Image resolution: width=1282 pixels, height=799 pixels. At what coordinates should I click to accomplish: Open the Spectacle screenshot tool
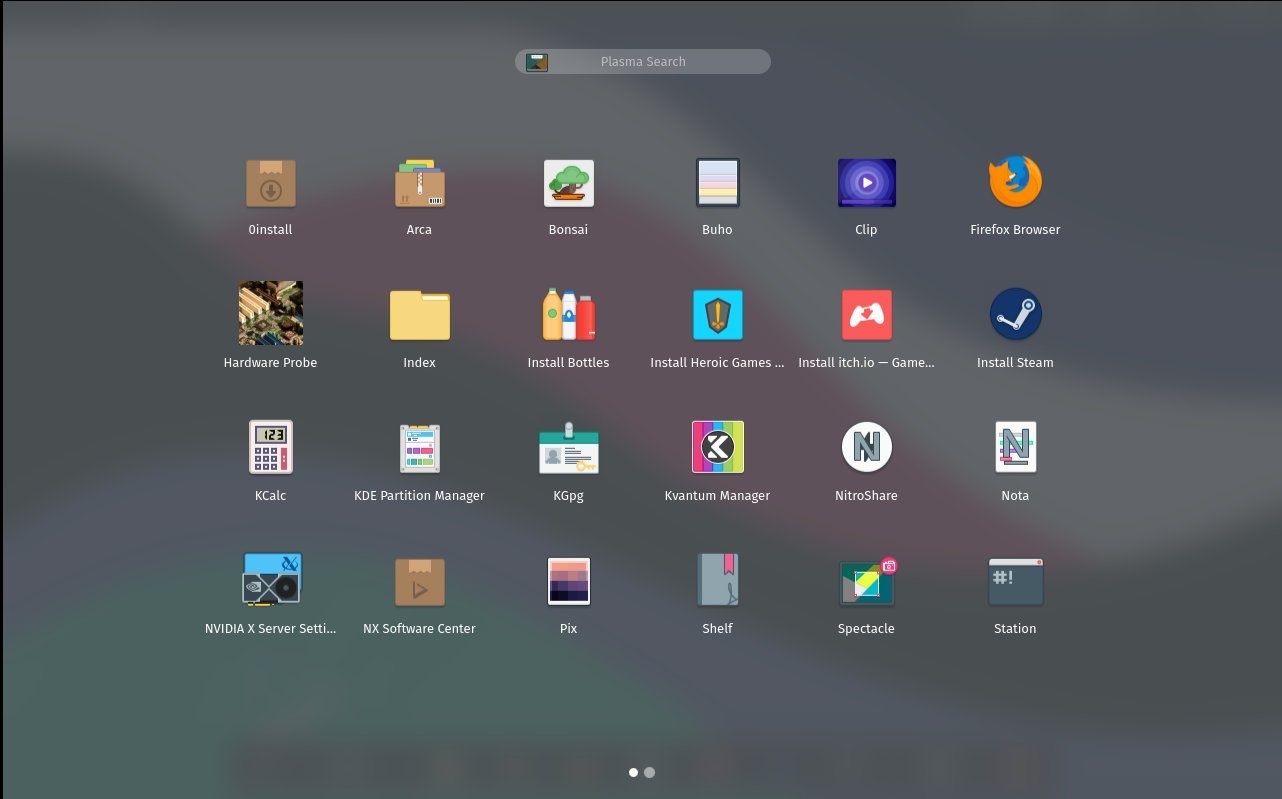[867, 581]
